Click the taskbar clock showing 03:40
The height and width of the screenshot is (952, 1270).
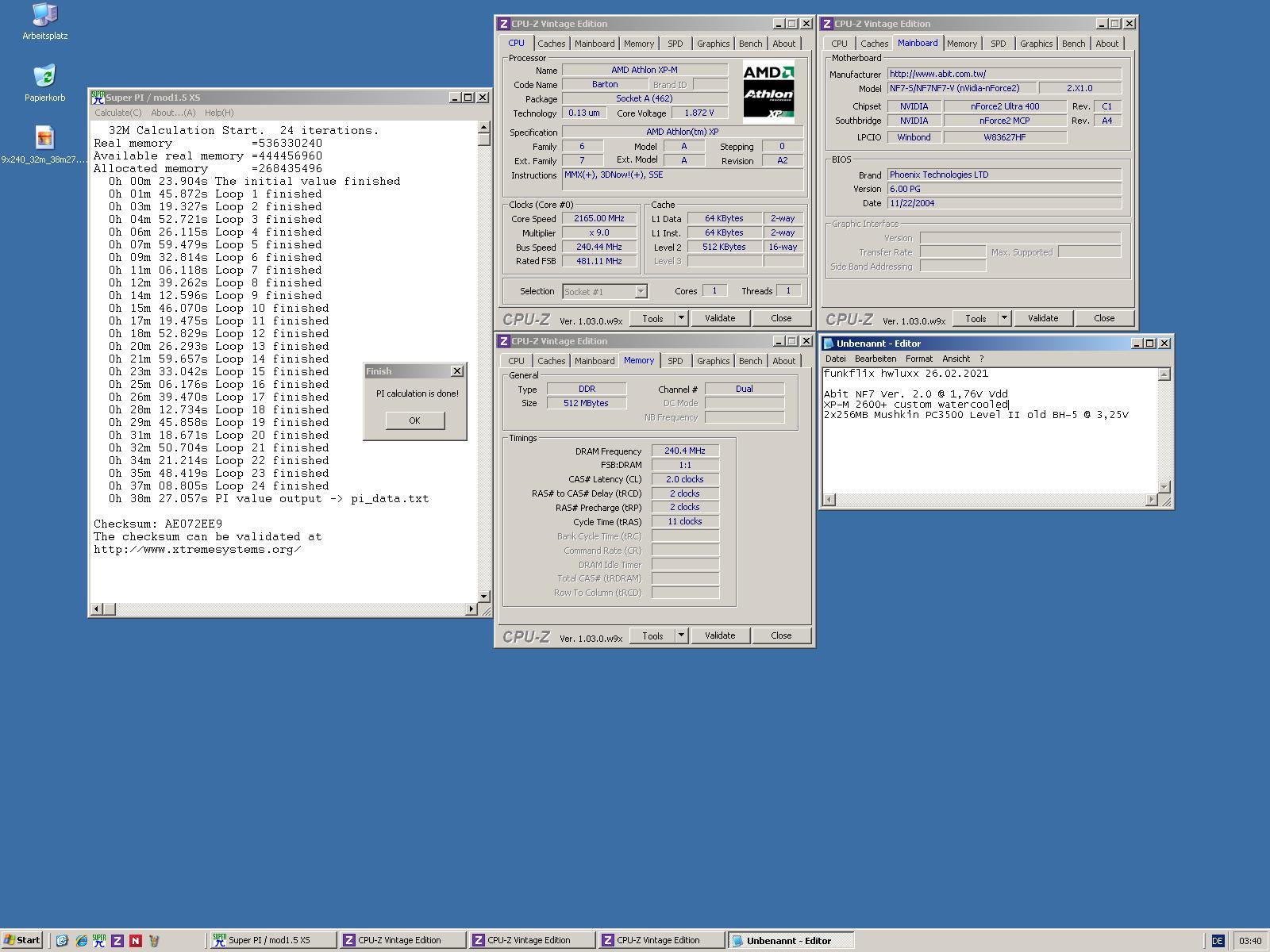point(1250,941)
